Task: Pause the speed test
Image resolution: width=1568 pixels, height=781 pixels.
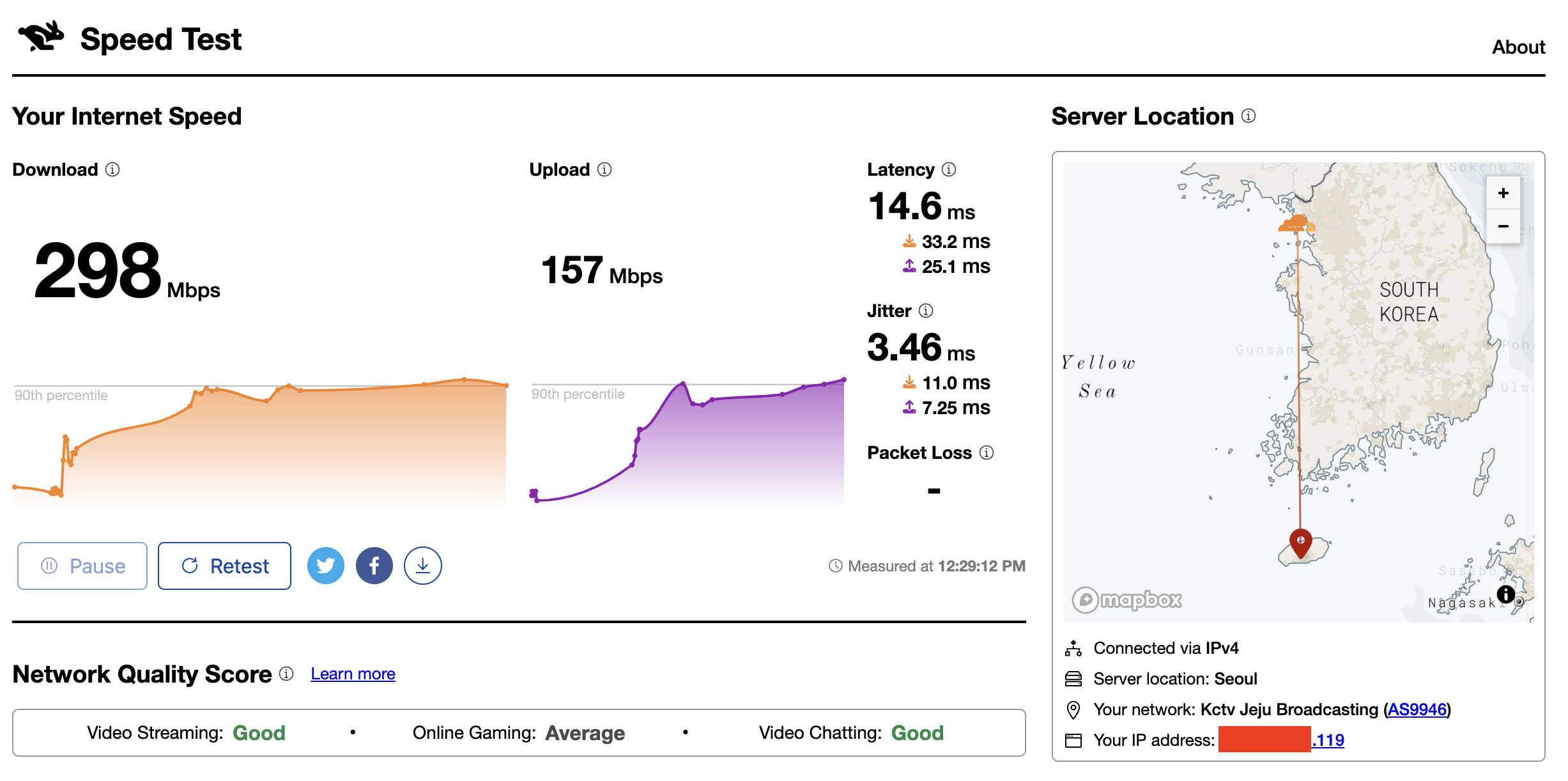Action: [82, 566]
